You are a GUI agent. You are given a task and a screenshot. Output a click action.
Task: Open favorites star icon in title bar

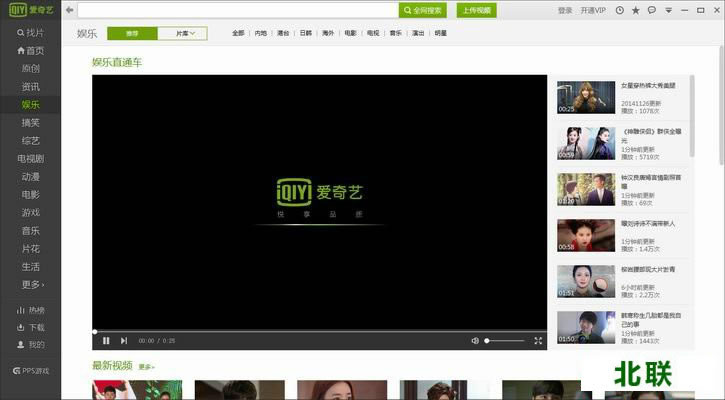pos(636,10)
